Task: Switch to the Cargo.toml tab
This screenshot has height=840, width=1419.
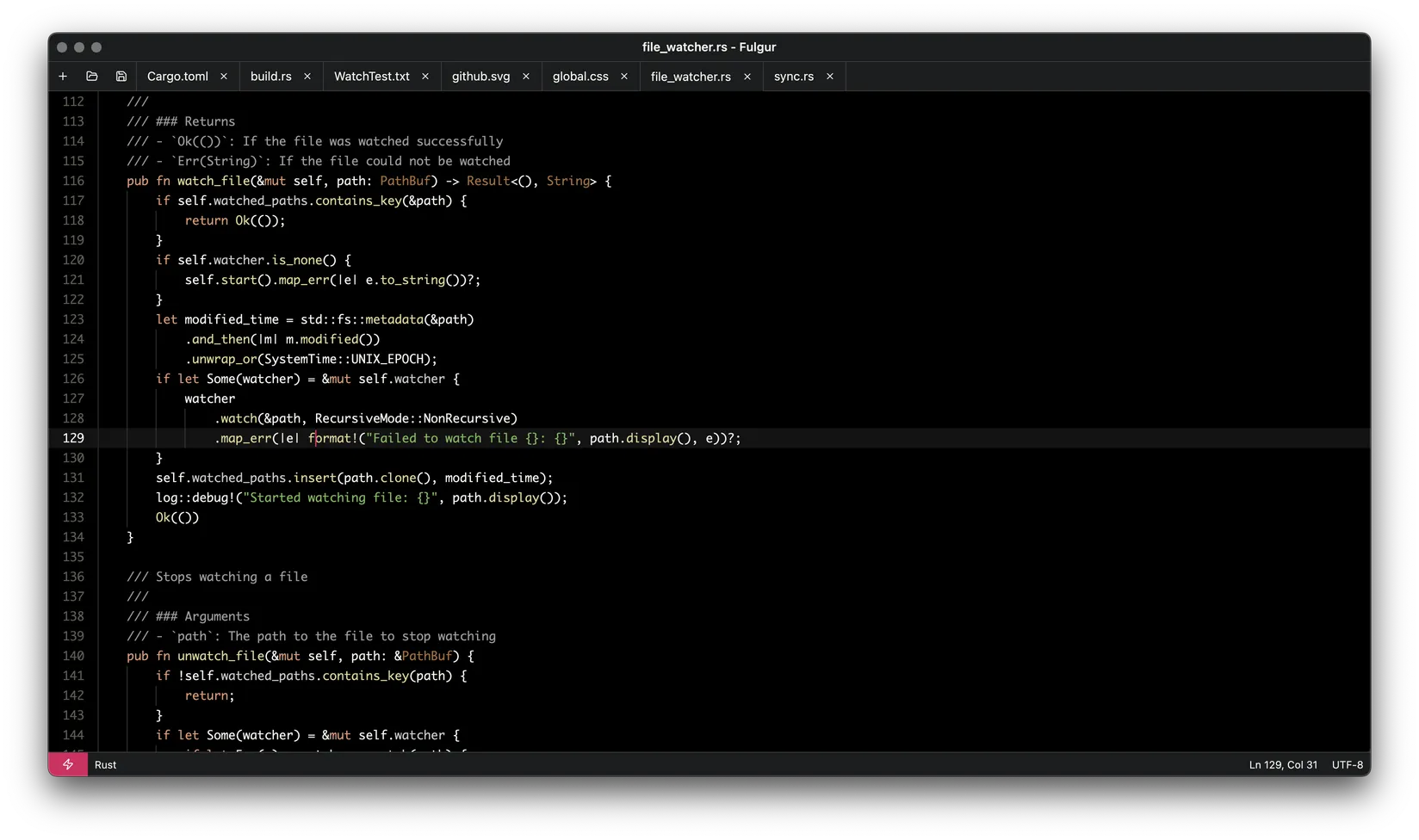Action: click(x=177, y=77)
